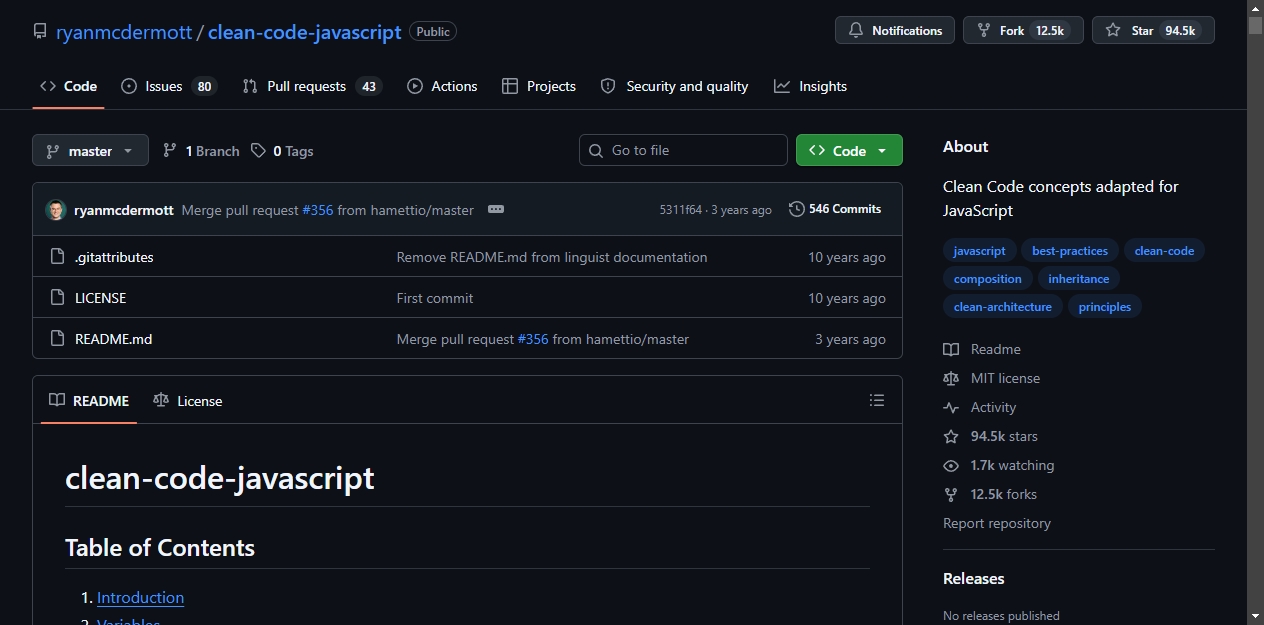1264x625 pixels.
Task: Click the principles topic tag
Action: [1105, 307]
